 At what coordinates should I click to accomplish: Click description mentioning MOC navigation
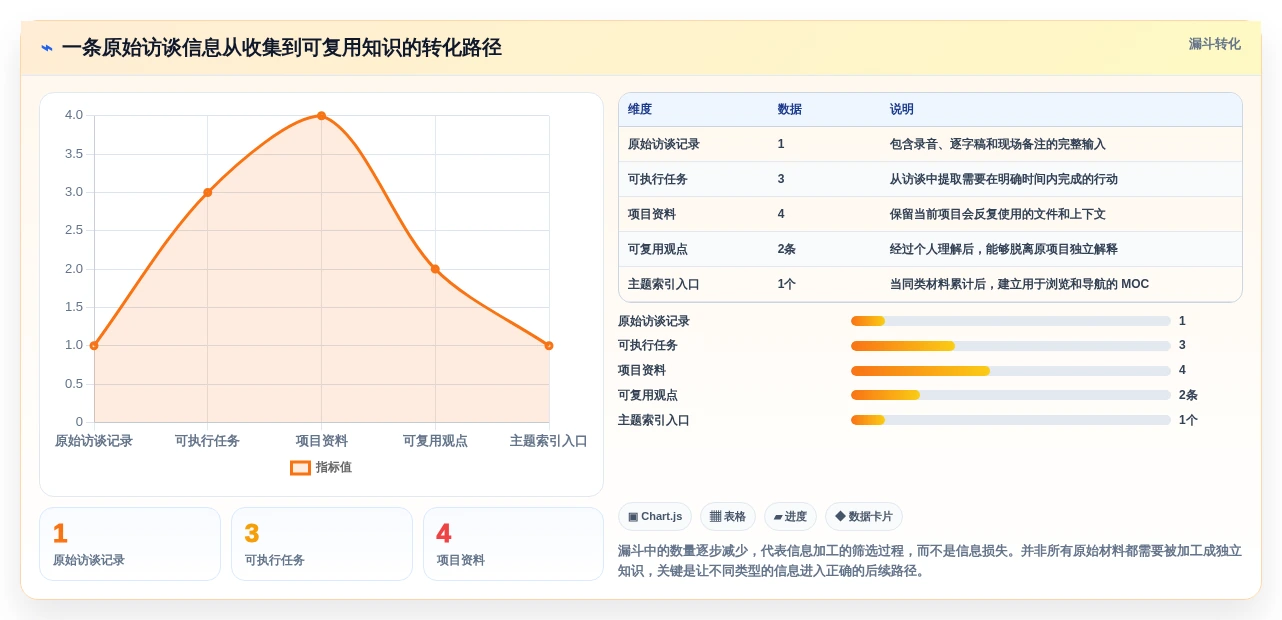tap(1020, 284)
